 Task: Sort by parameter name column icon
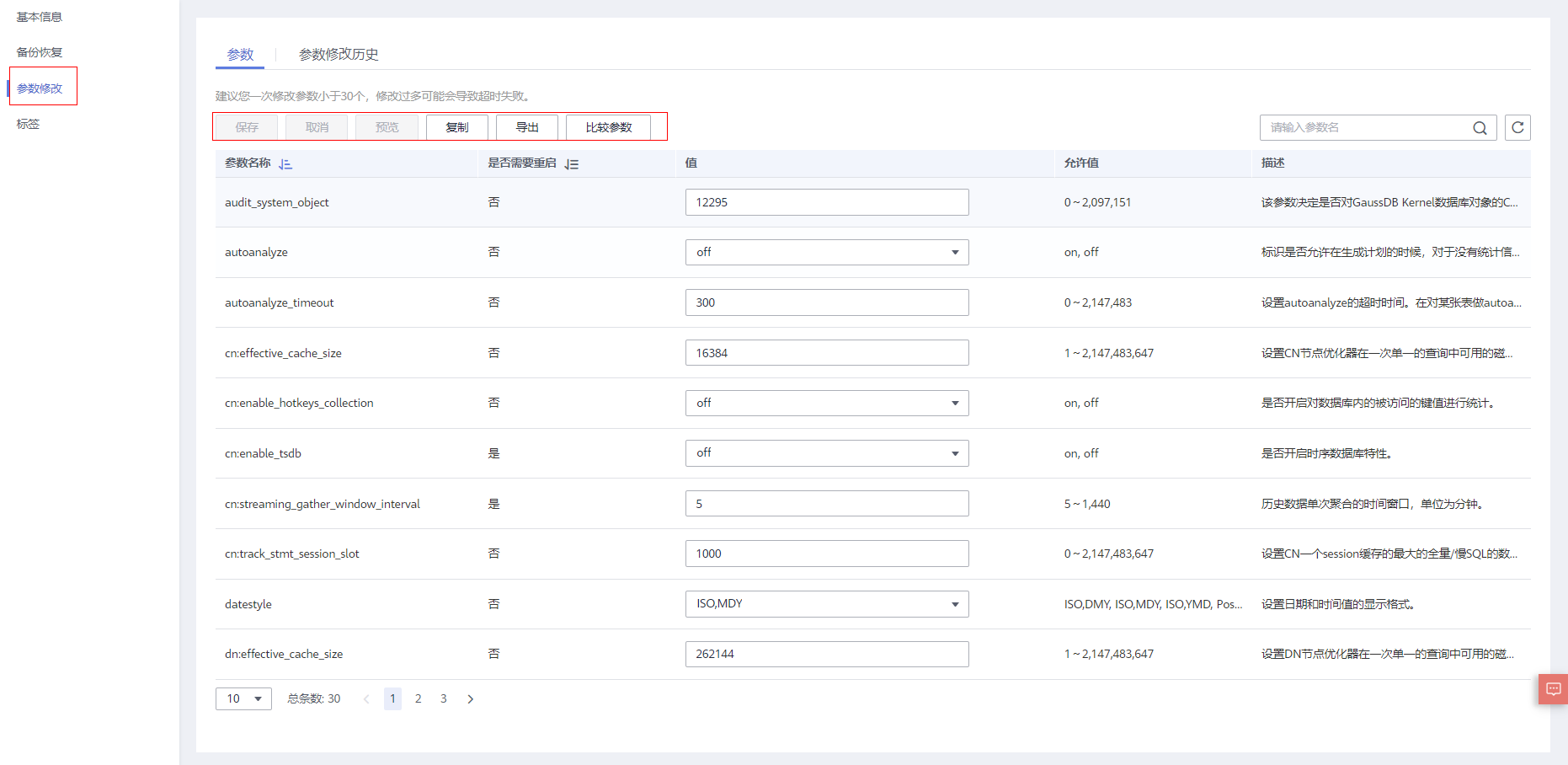tap(285, 164)
